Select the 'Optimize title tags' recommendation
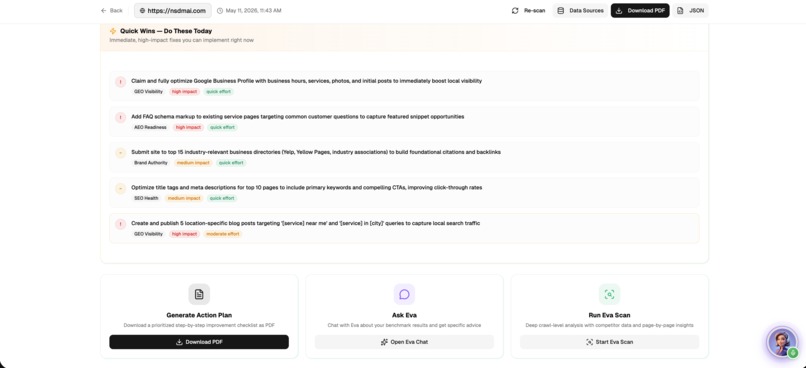Viewport: 806px width, 368px height. tap(306, 188)
